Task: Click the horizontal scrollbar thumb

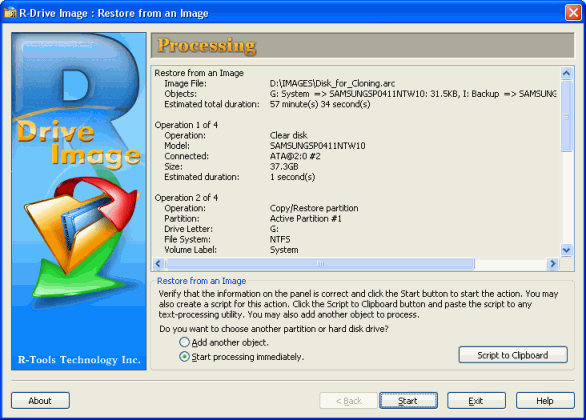Action: coord(320,264)
